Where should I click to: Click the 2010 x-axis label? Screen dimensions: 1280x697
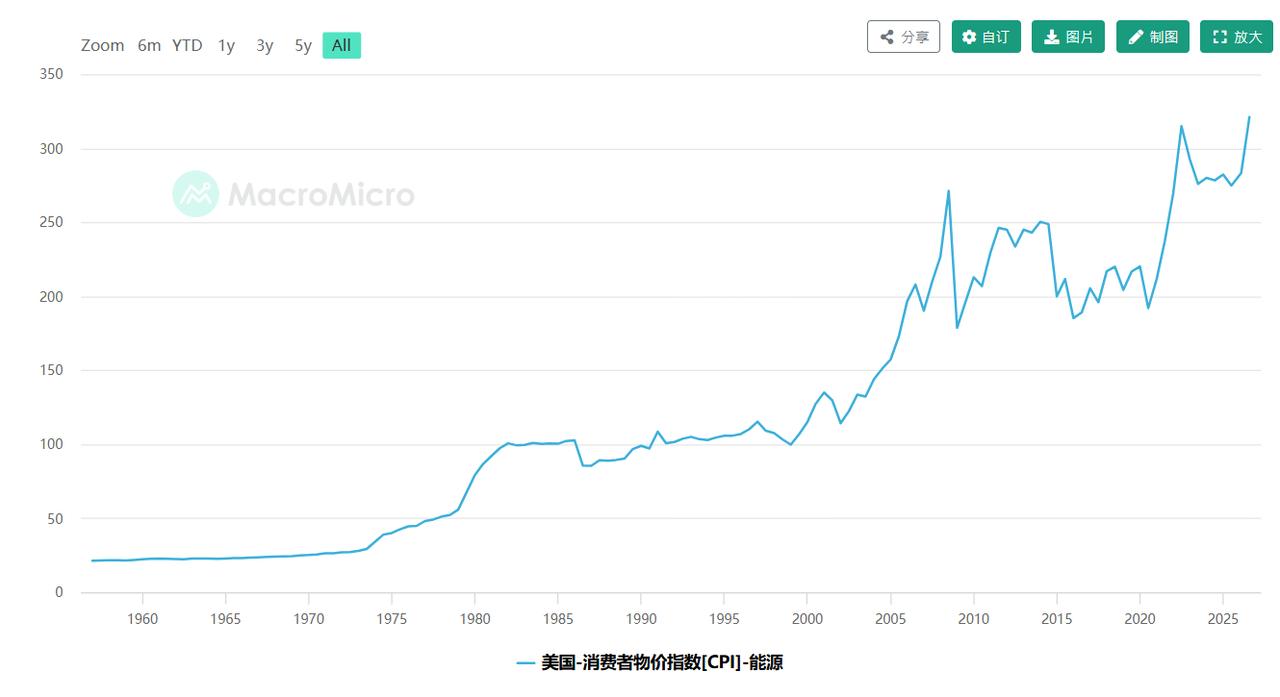click(973, 619)
